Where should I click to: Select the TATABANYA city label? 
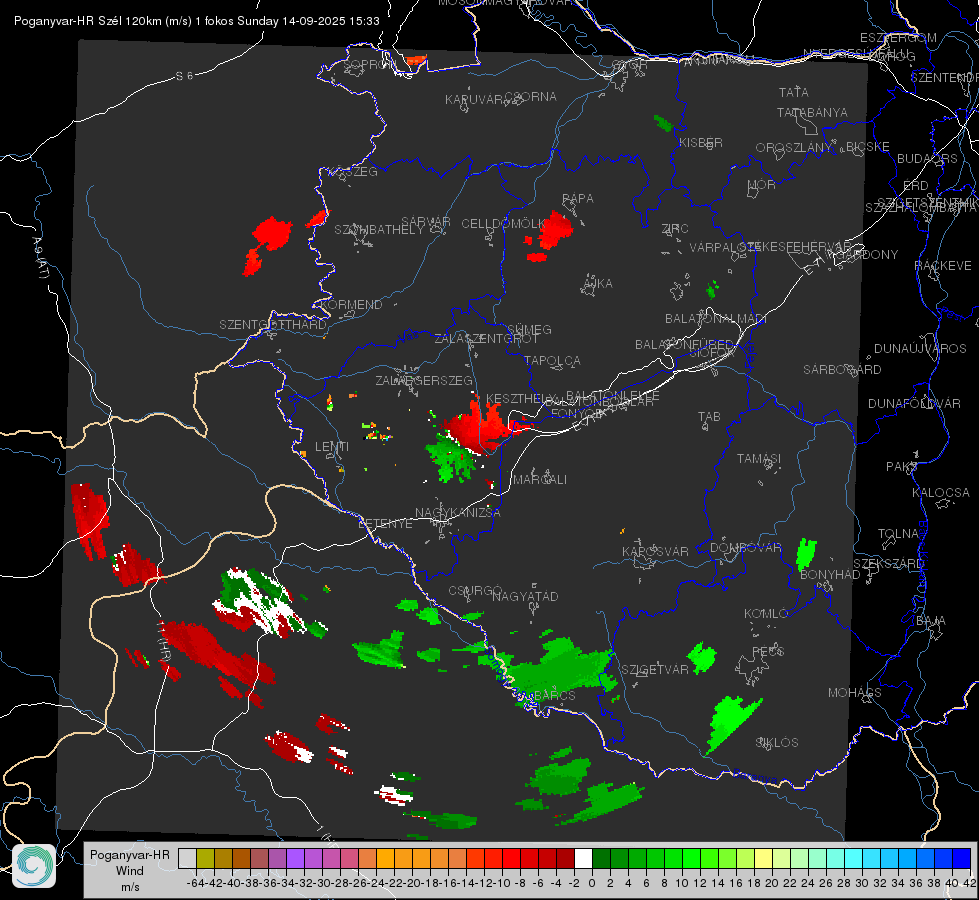click(x=812, y=112)
